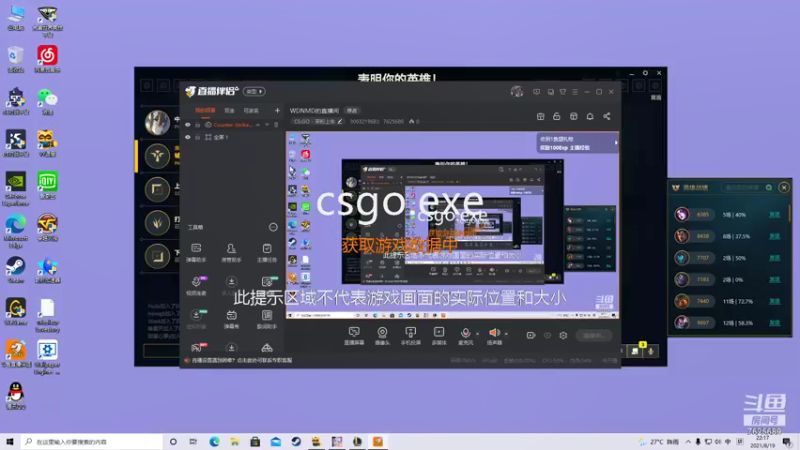Viewport: 800px width, 450px height.
Task: Open the 主播任务 streamer tasks tool
Action: click(267, 253)
